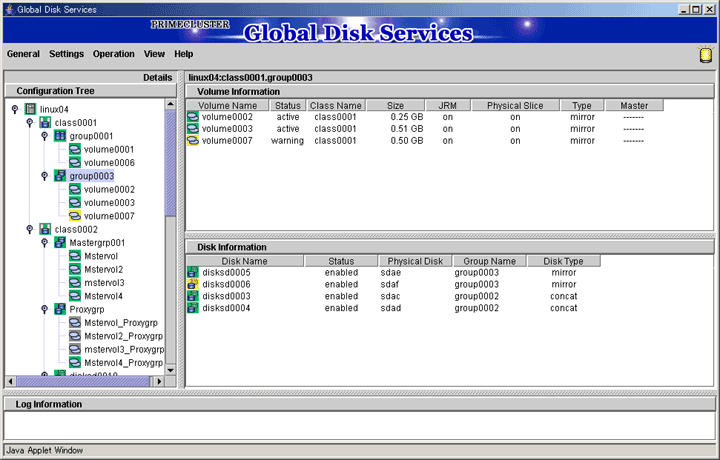Sort by Volume Name column header

227,106
